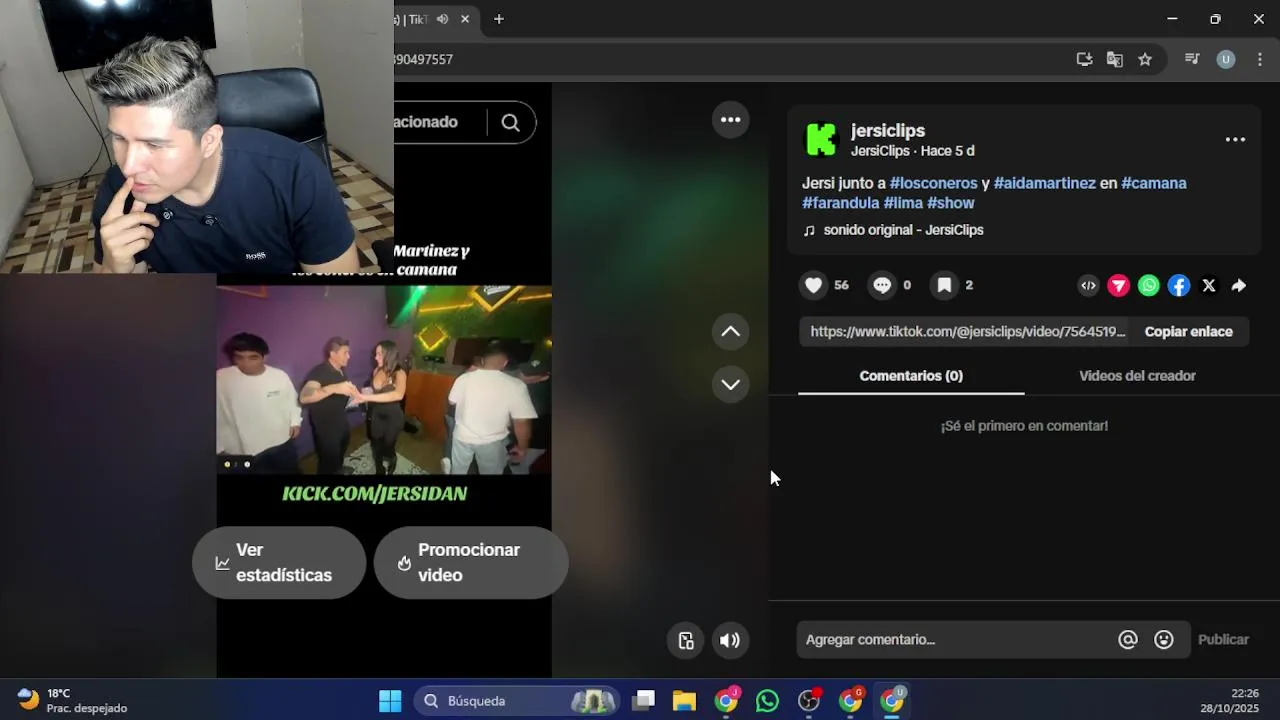Mute the video with speaker button

pyautogui.click(x=730, y=641)
